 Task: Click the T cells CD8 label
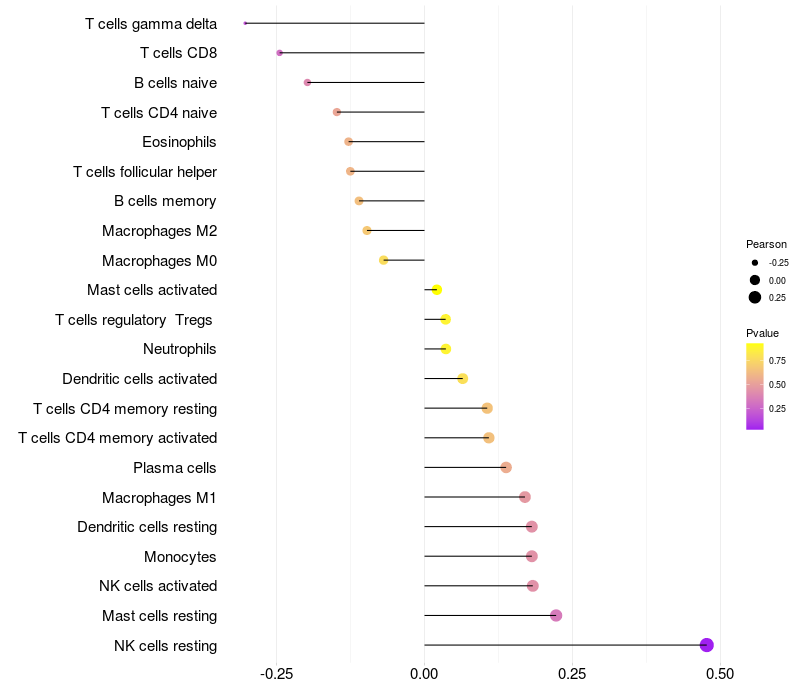point(179,53)
